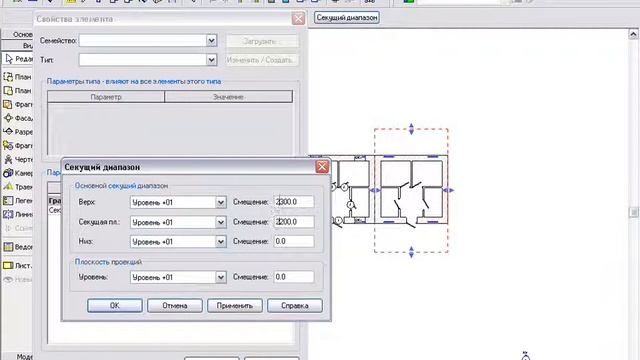This screenshot has width=640, height=360.
Task: Open the Верх level dropdown
Action: [x=220, y=202]
